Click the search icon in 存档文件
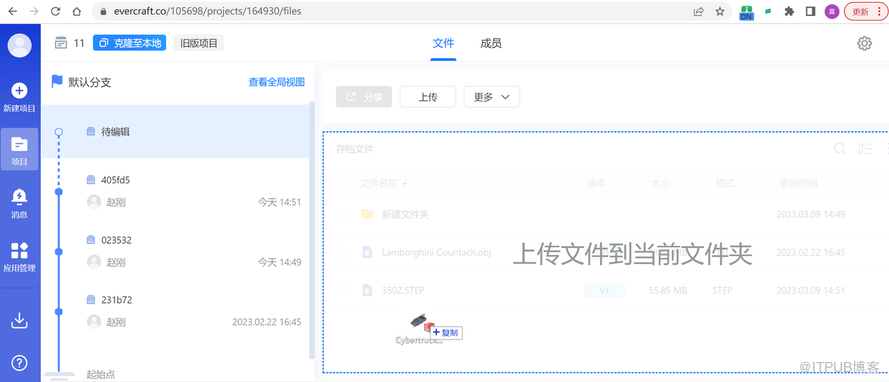The image size is (889, 382). click(840, 149)
